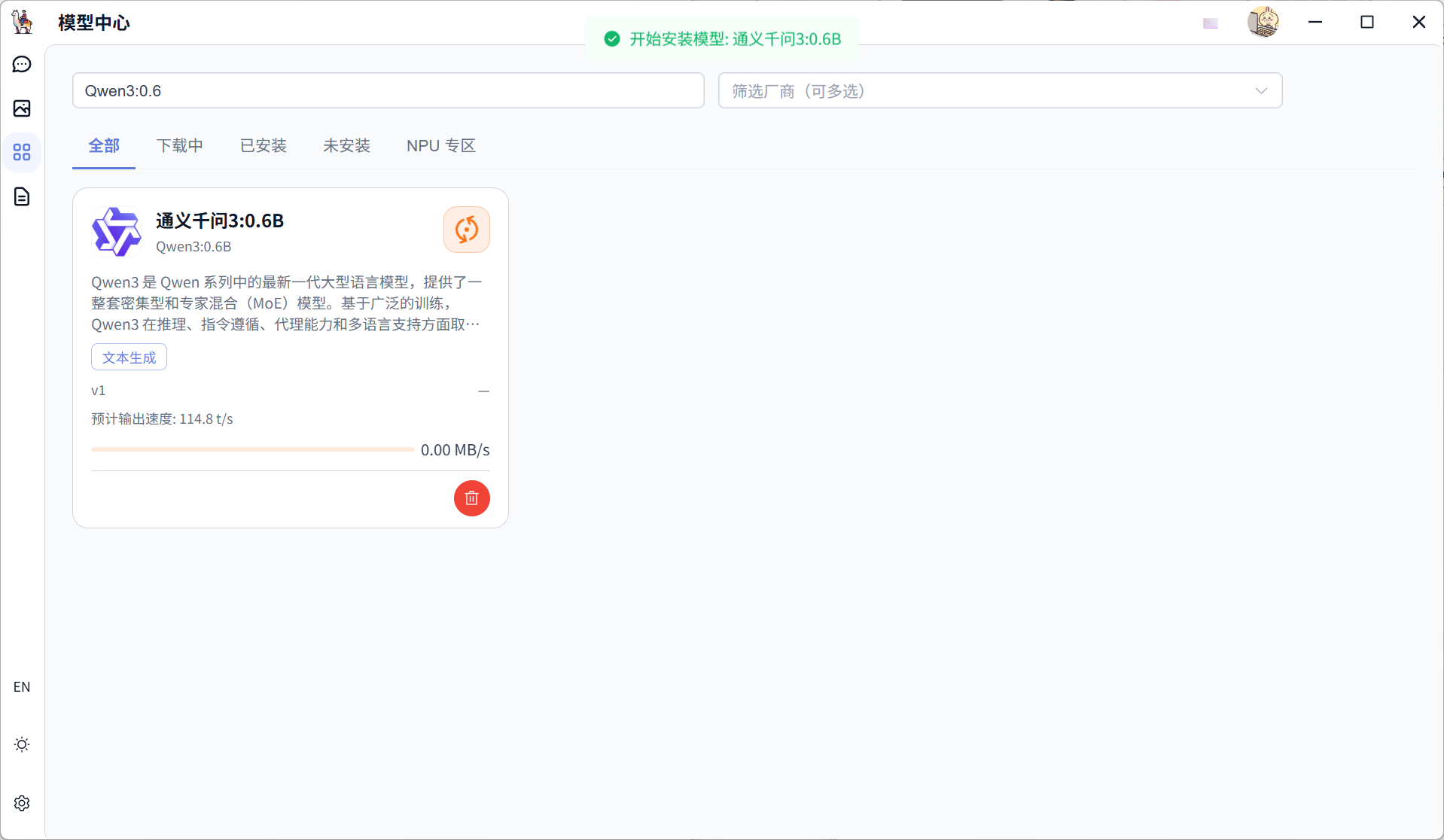The width and height of the screenshot is (1444, 840).
Task: Click the 模型中心 window title
Action: point(94,23)
